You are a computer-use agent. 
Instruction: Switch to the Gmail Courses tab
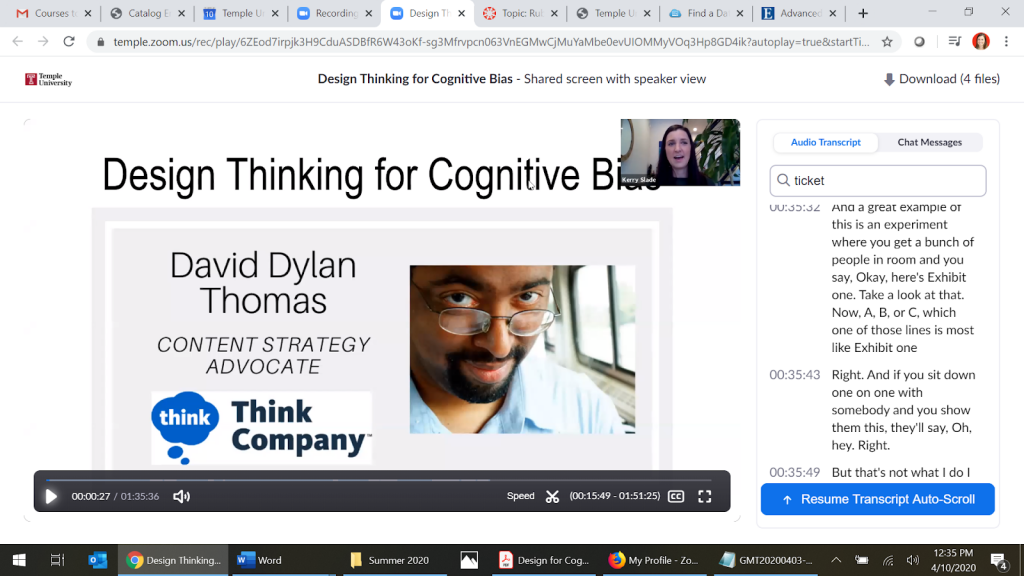click(54, 13)
